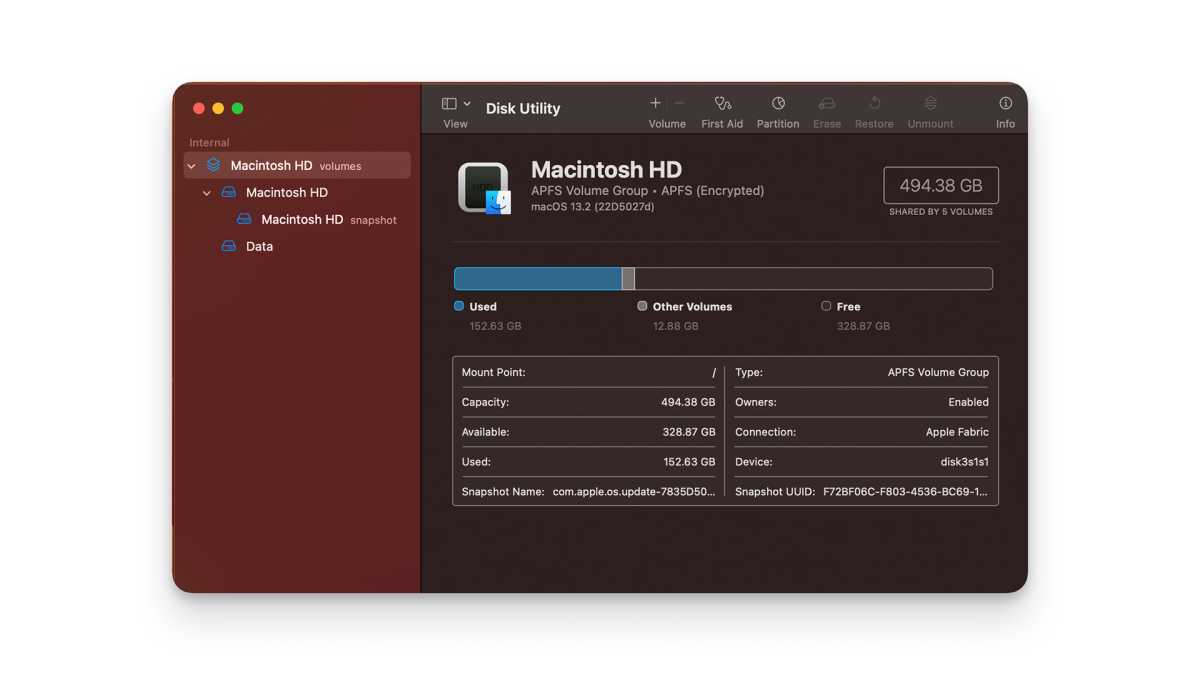
Task: Click the Available value 328.87 GB
Action: 689,432
